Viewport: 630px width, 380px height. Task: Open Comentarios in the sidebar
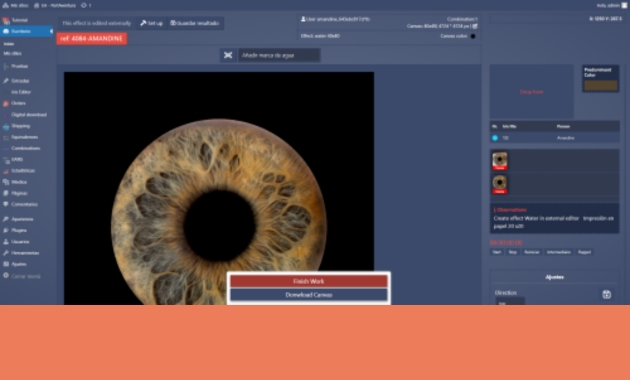(25, 204)
